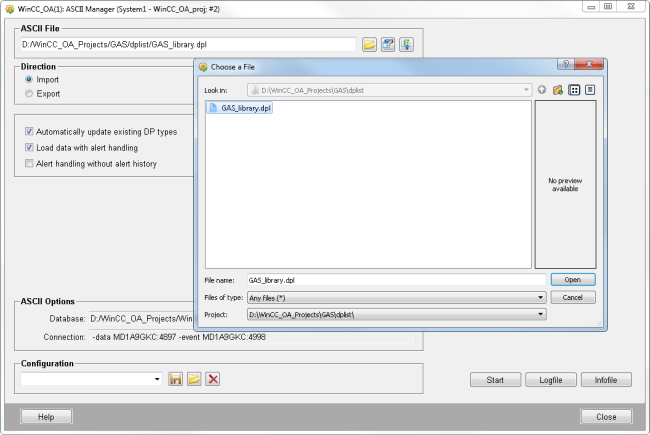Click the Open button in the file dialog
Image resolution: width=650 pixels, height=435 pixels.
[x=573, y=279]
